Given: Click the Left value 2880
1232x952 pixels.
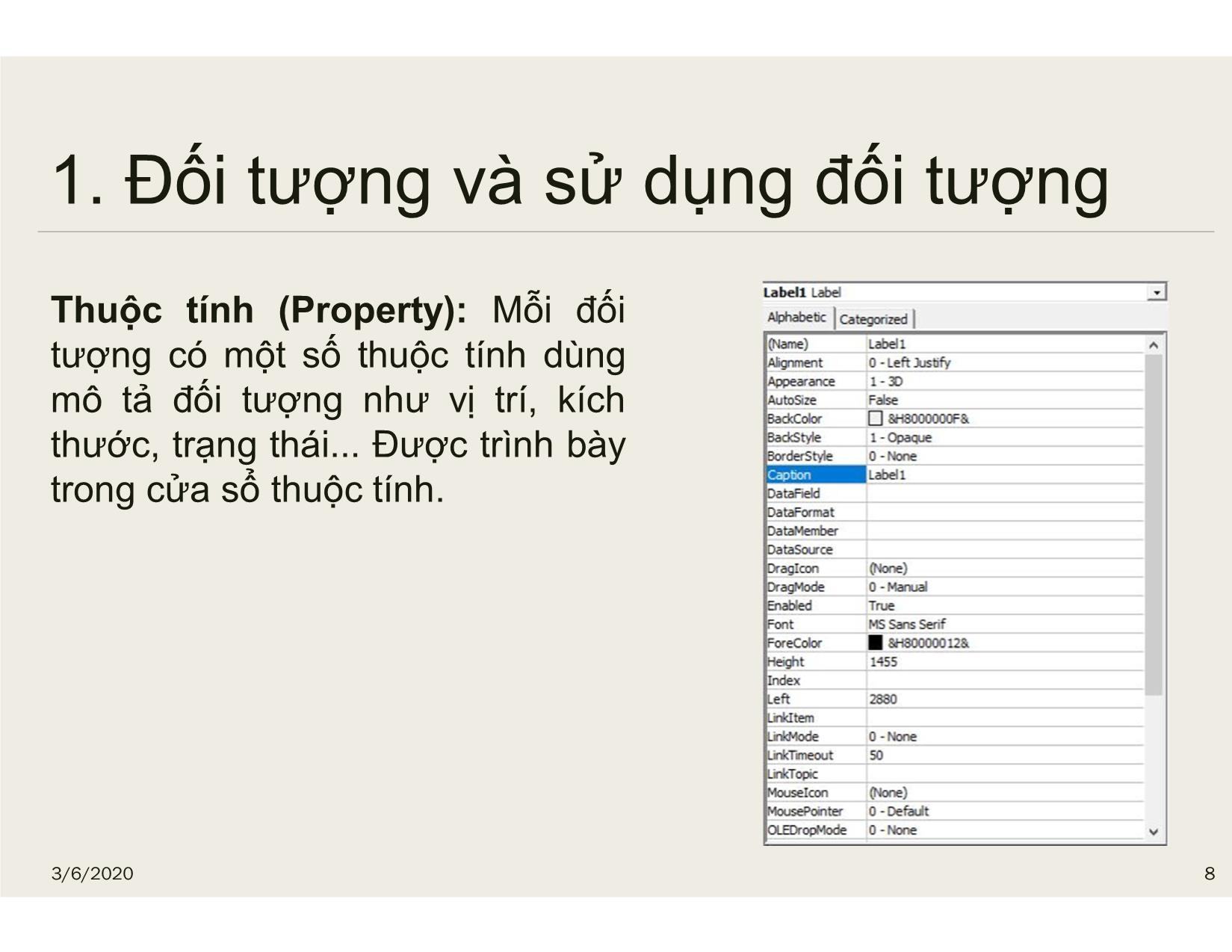Looking at the screenshot, I should pyautogui.click(x=883, y=699).
